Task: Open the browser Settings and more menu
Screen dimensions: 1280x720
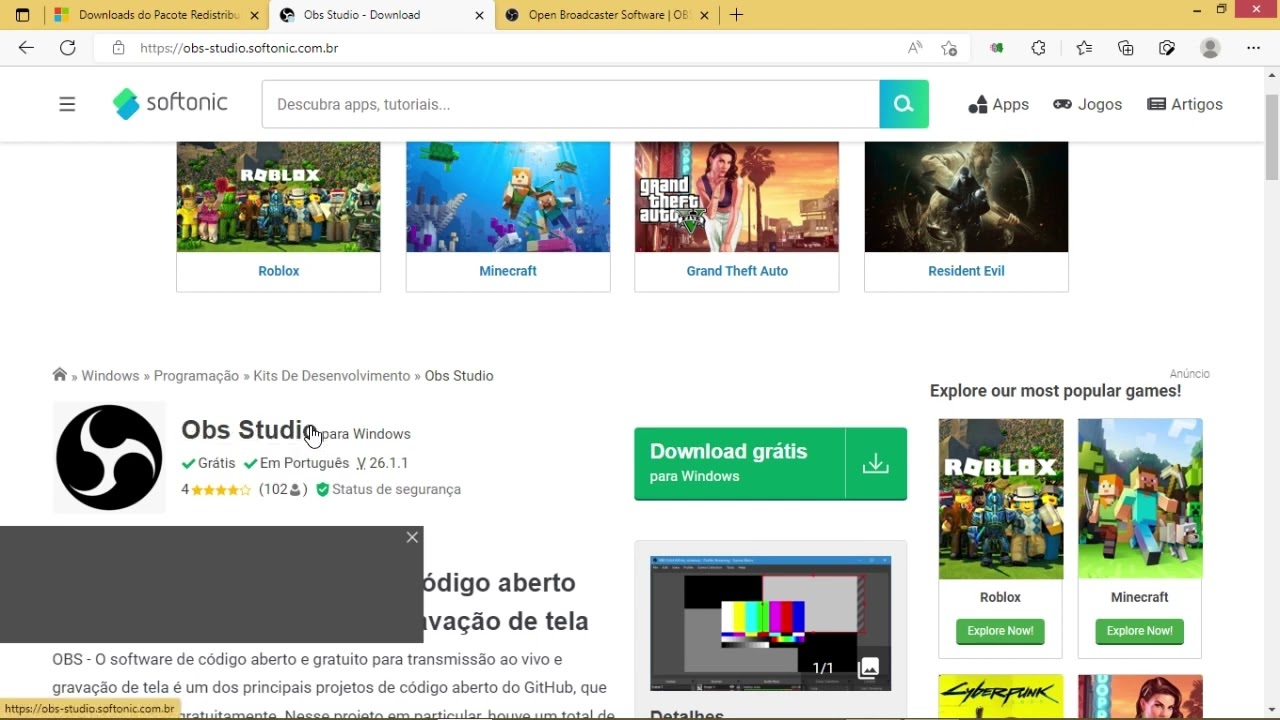Action: point(1253,48)
